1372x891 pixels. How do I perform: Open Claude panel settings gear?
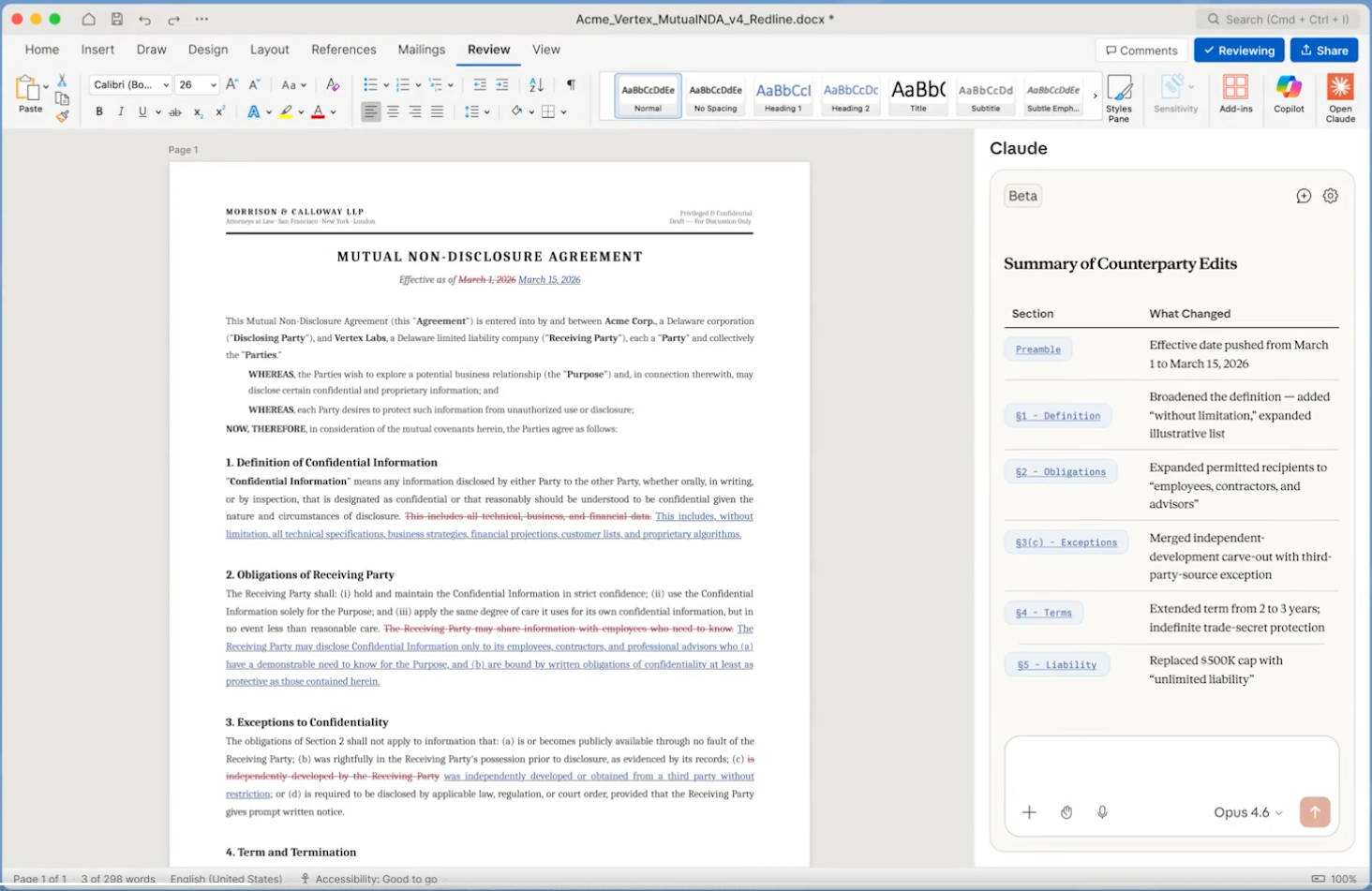(1330, 196)
